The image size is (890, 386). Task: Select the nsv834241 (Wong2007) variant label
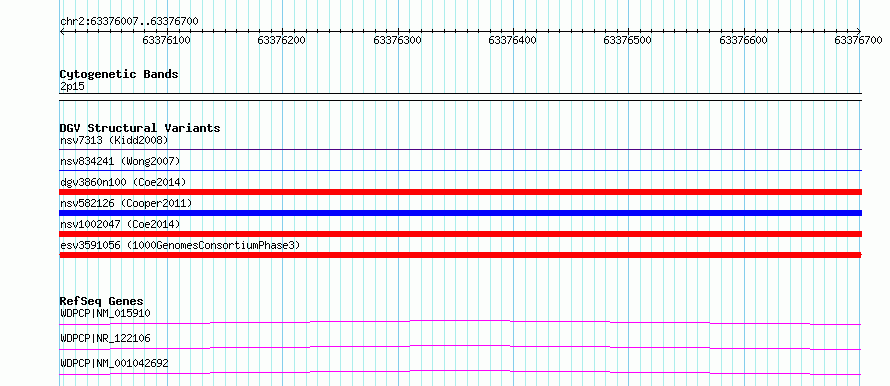120,161
